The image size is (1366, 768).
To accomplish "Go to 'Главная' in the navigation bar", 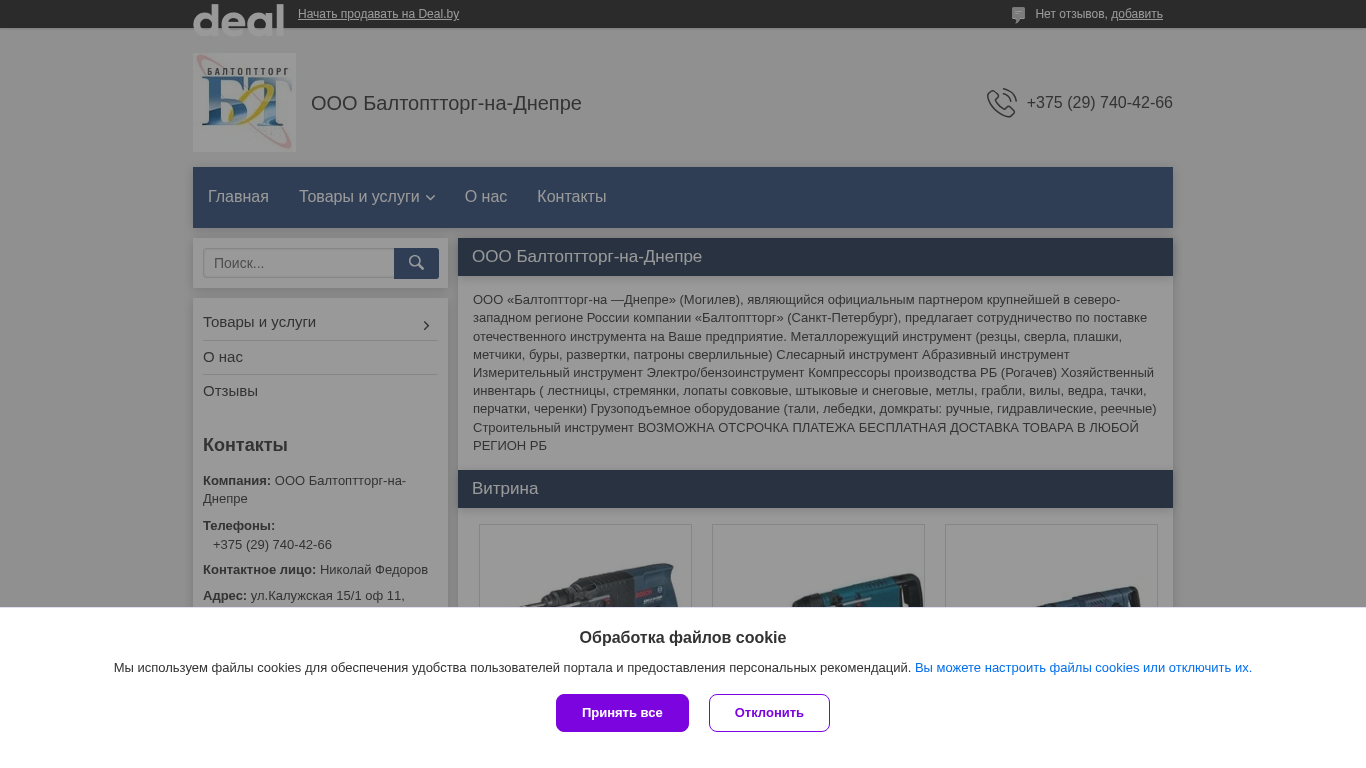I will click(x=238, y=197).
